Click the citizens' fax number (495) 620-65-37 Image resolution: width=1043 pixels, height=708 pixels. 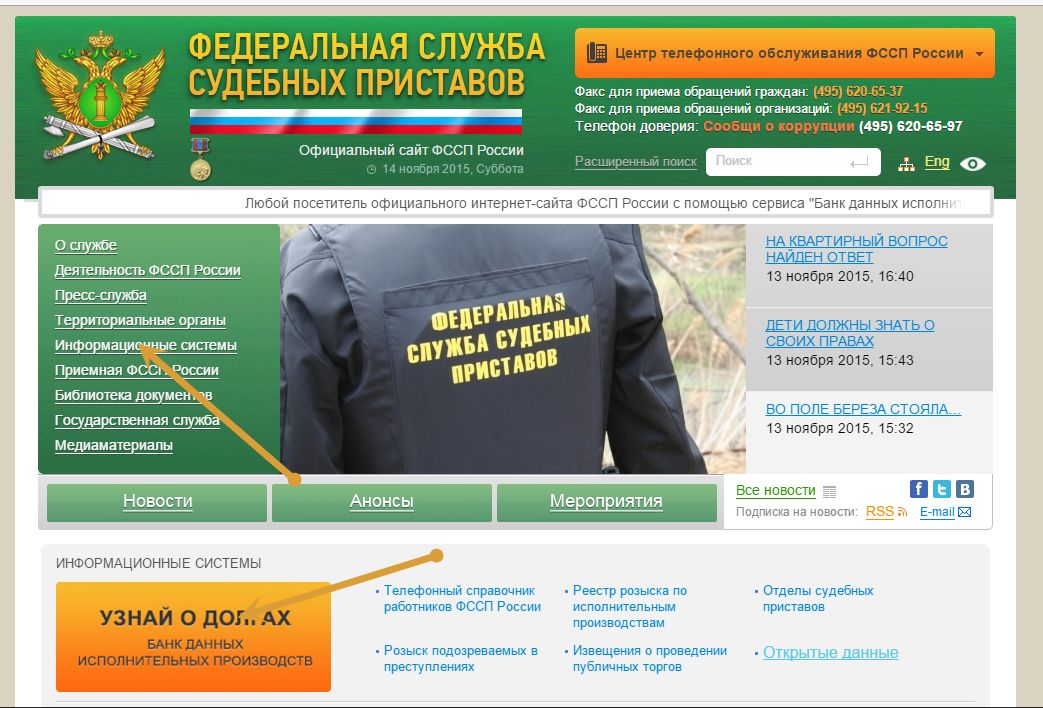click(858, 91)
